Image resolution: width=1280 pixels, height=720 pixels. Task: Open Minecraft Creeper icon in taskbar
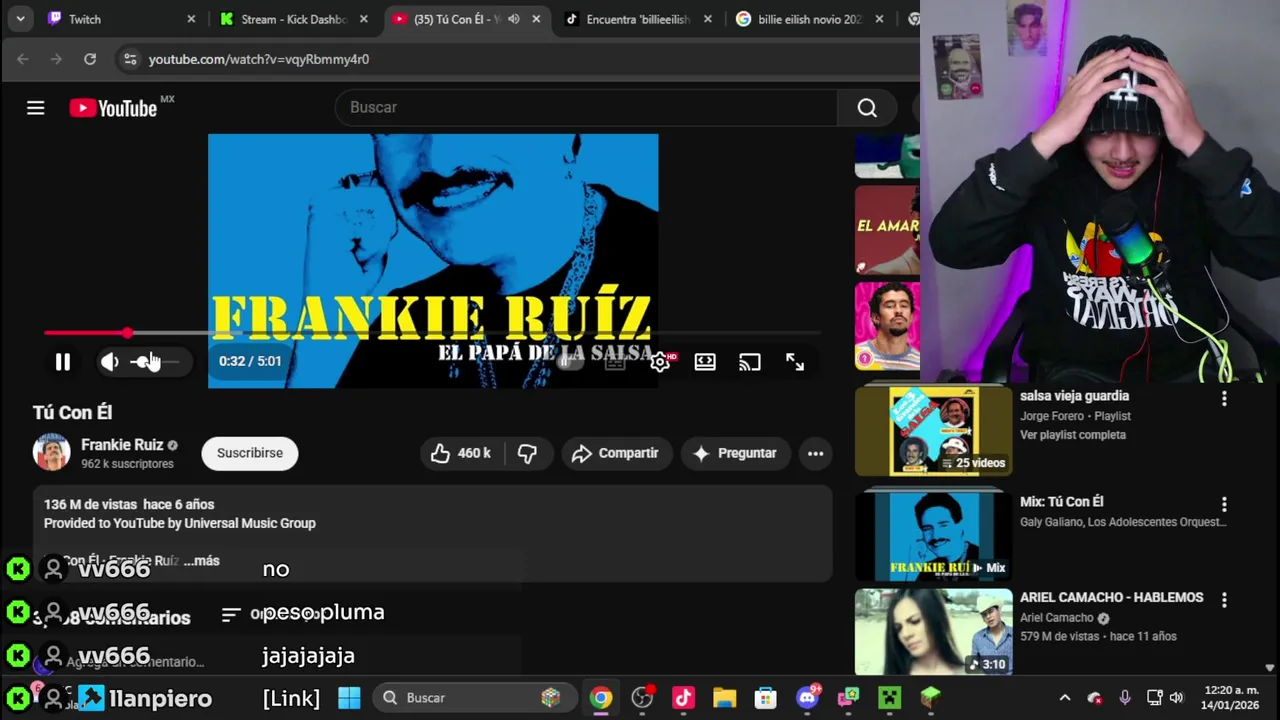click(889, 698)
